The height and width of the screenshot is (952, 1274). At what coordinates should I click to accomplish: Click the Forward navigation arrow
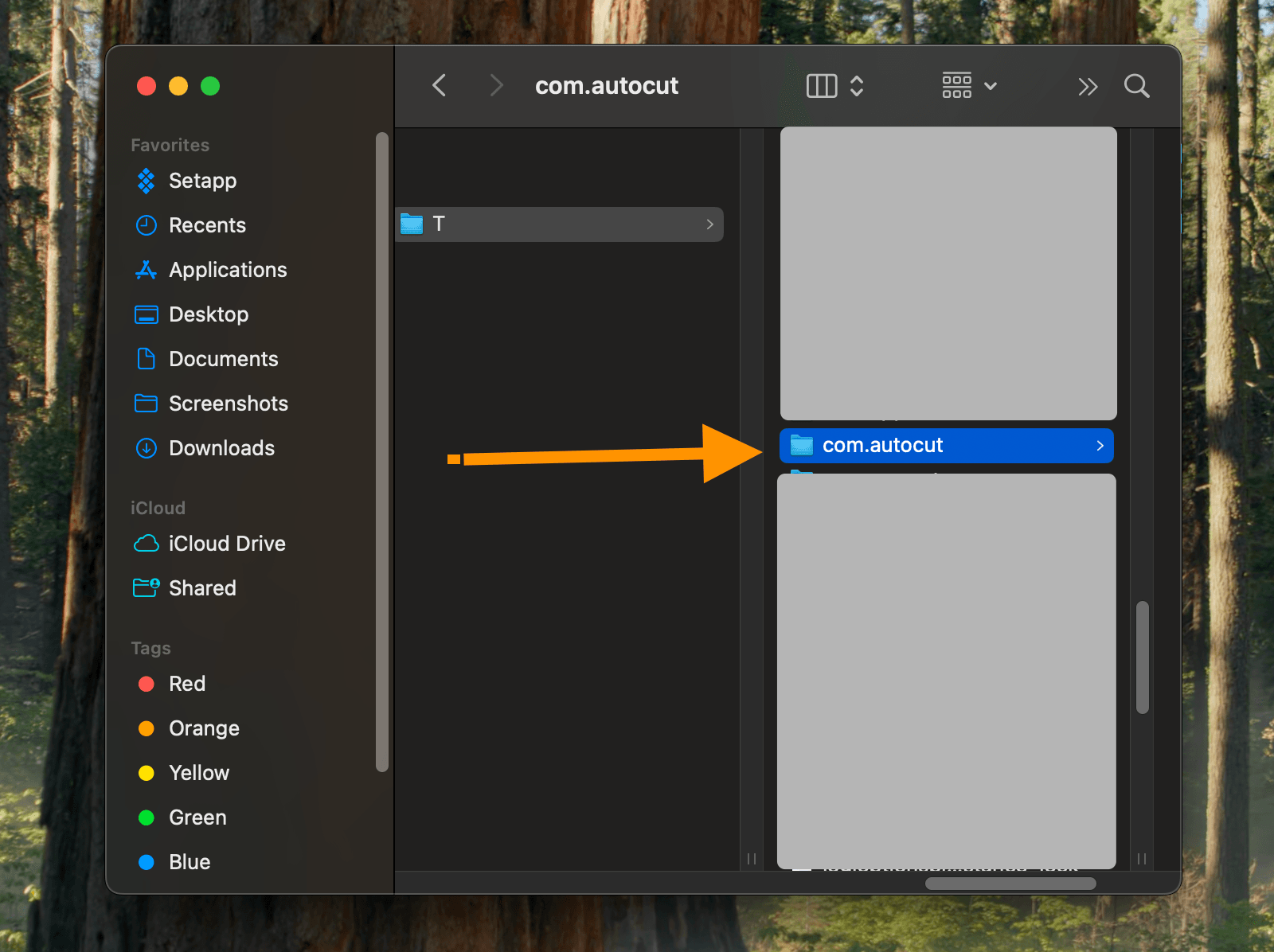(496, 85)
